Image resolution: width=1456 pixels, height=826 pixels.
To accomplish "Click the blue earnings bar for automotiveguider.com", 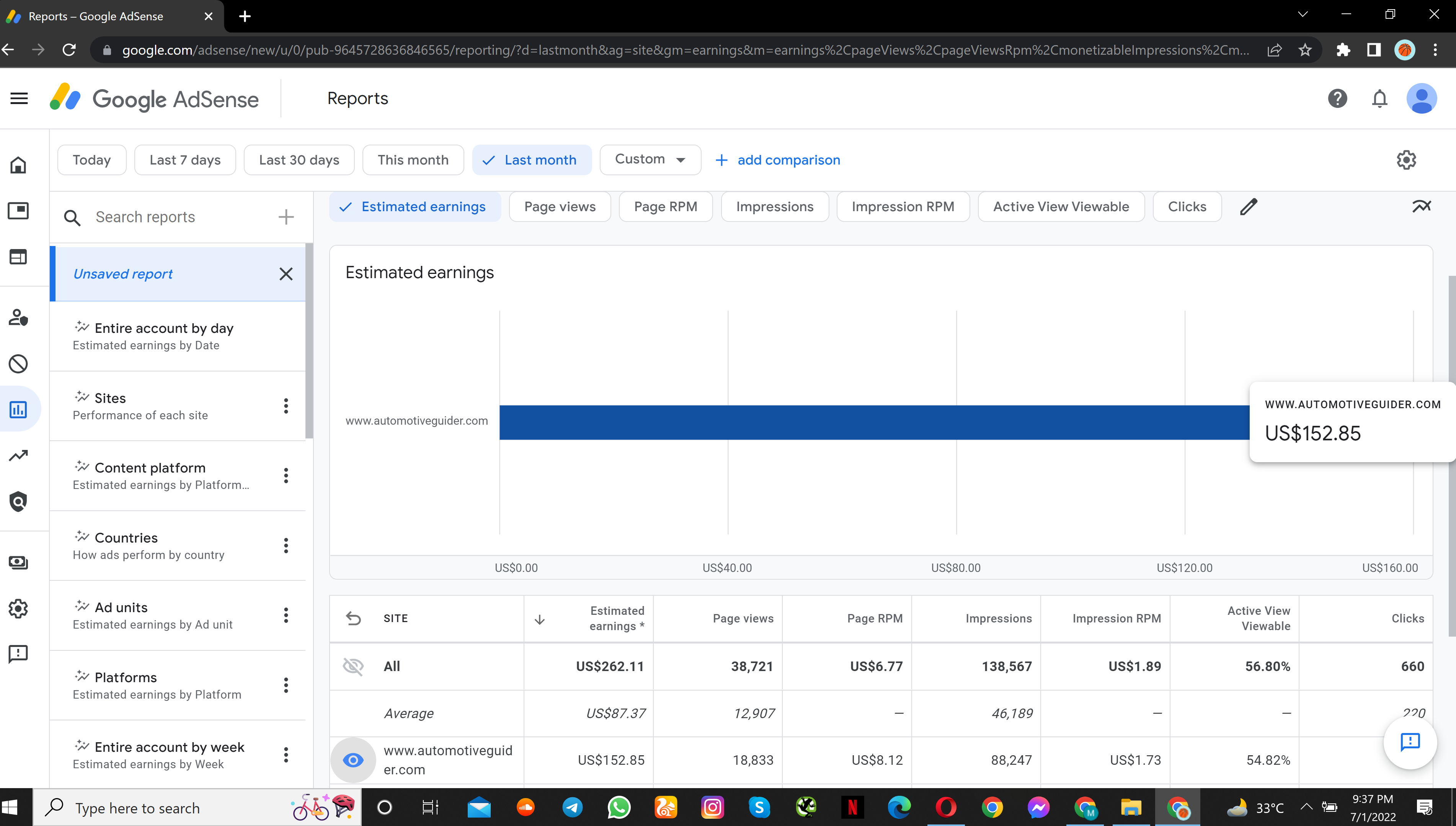I will 874,422.
